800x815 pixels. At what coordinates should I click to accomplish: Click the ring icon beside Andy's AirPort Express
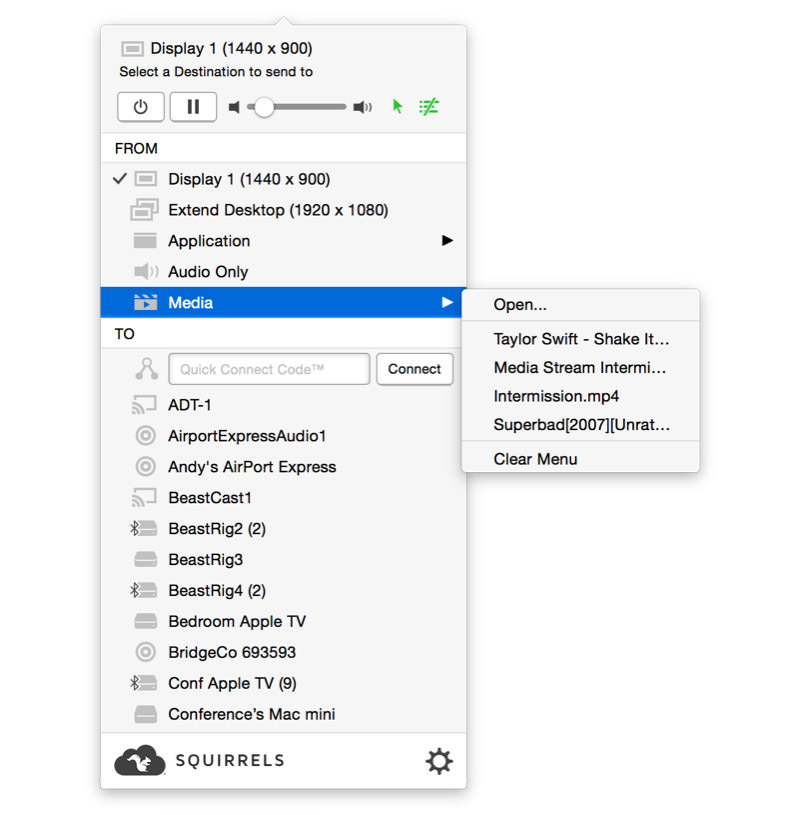tap(146, 467)
